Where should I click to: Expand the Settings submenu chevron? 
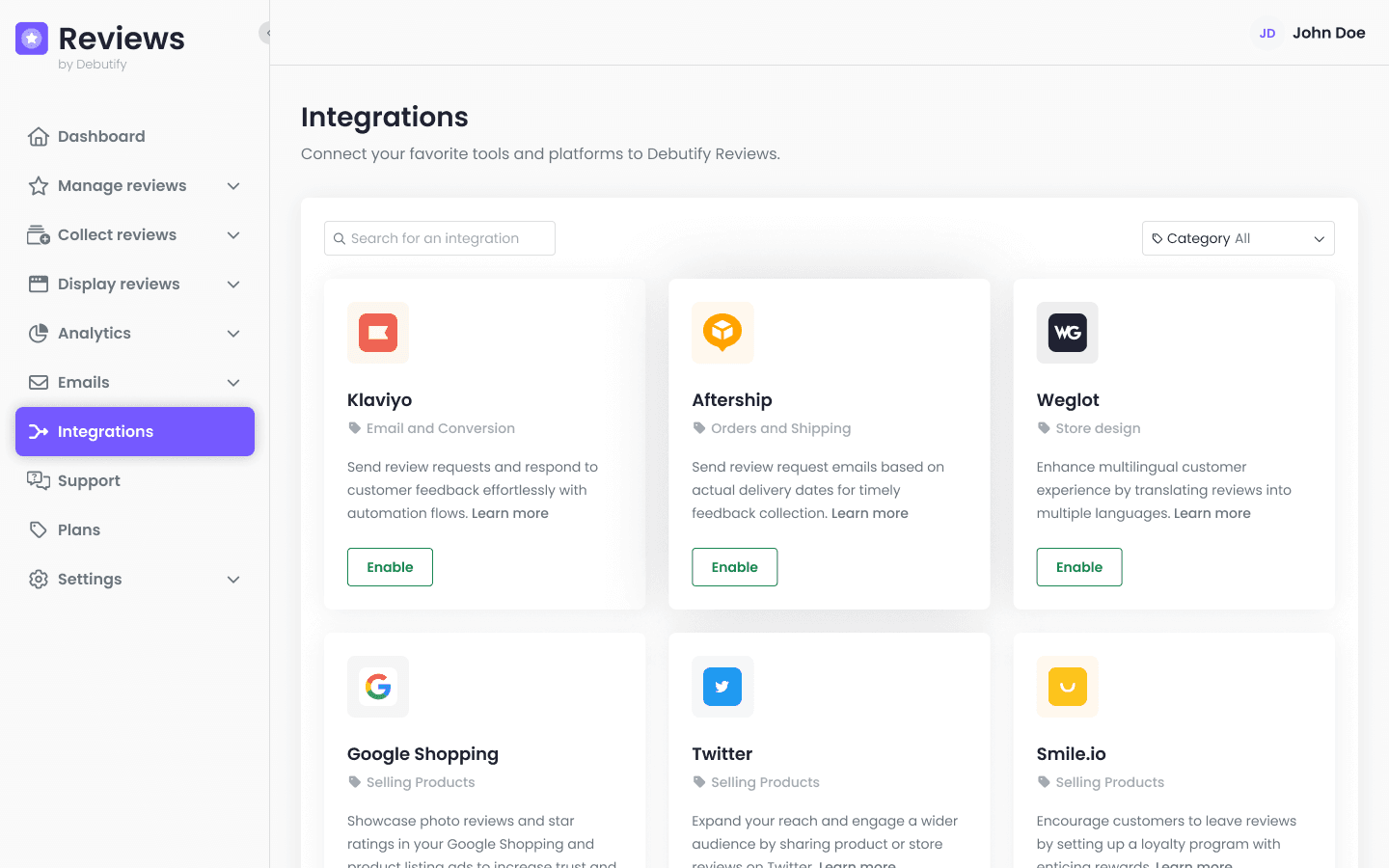click(x=233, y=580)
